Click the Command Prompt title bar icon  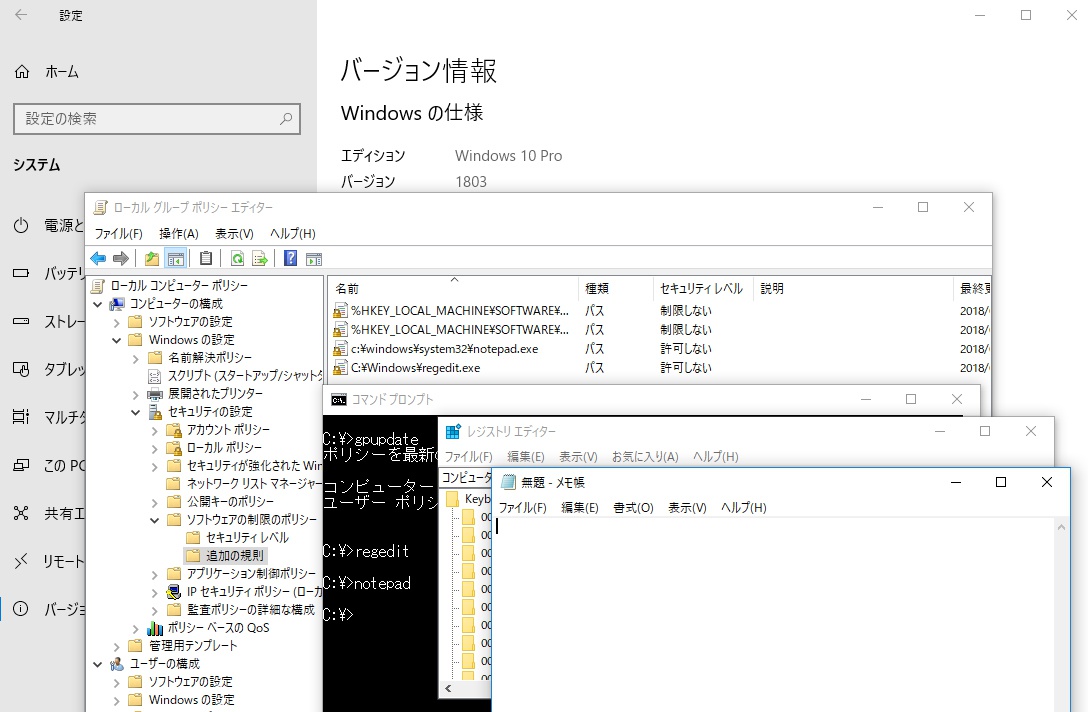pyautogui.click(x=339, y=400)
